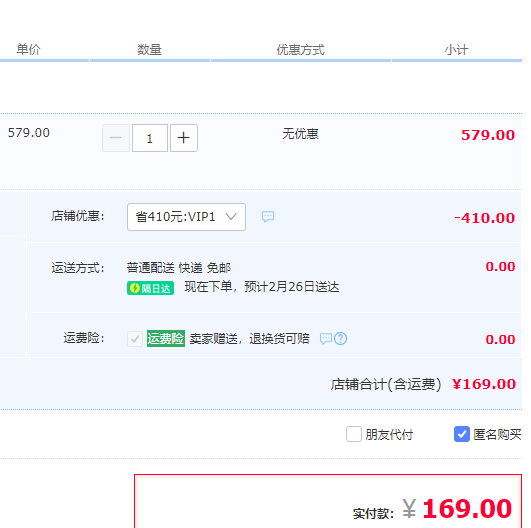531x528 pixels.
Task: Enable the 朋友代付 checkbox
Action: [x=354, y=434]
